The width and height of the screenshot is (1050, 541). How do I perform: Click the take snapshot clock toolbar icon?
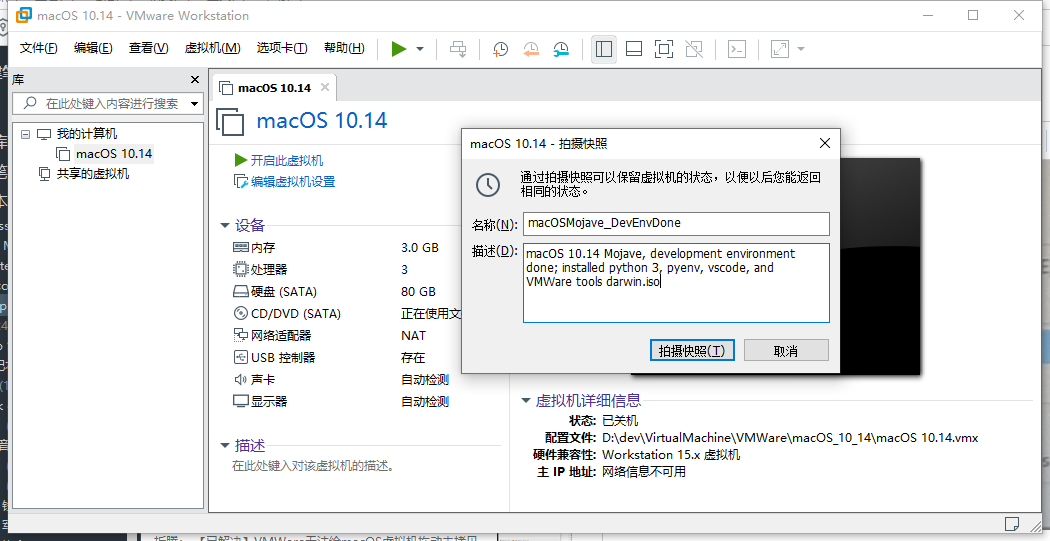click(500, 49)
